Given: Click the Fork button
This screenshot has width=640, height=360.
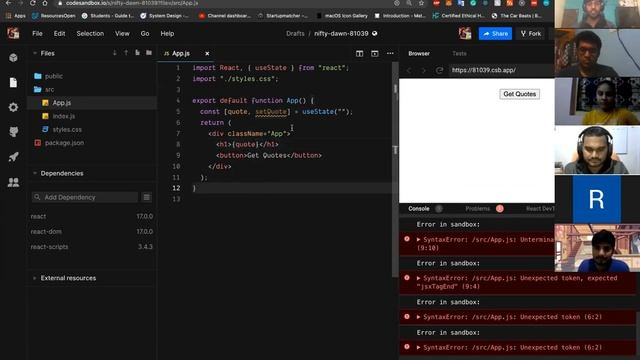Looking at the screenshot, I should (x=531, y=33).
